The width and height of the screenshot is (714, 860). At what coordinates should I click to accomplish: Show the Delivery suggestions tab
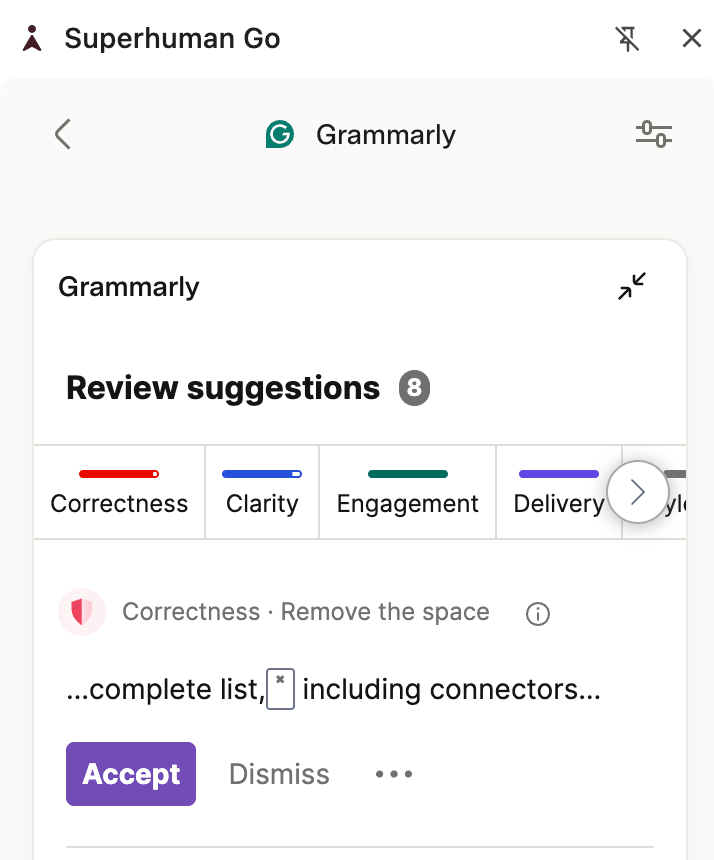(559, 492)
